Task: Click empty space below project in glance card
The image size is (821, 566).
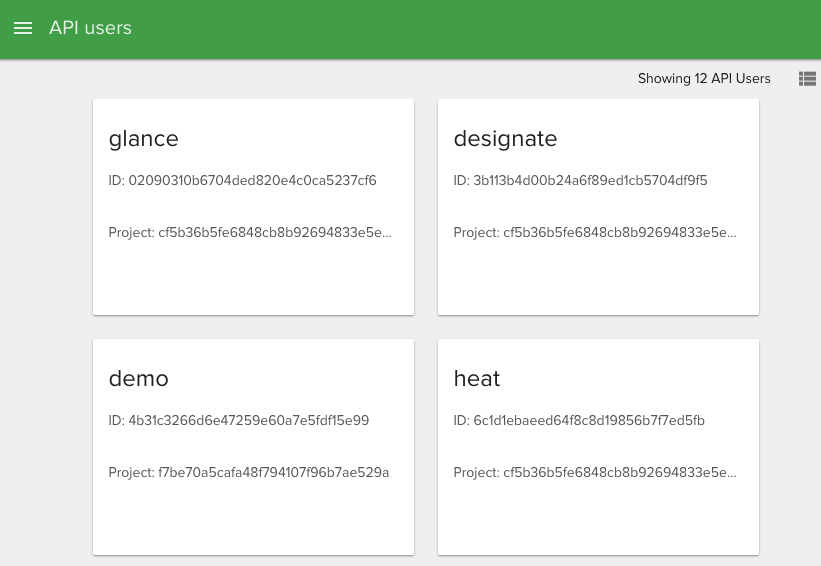Action: (x=253, y=282)
